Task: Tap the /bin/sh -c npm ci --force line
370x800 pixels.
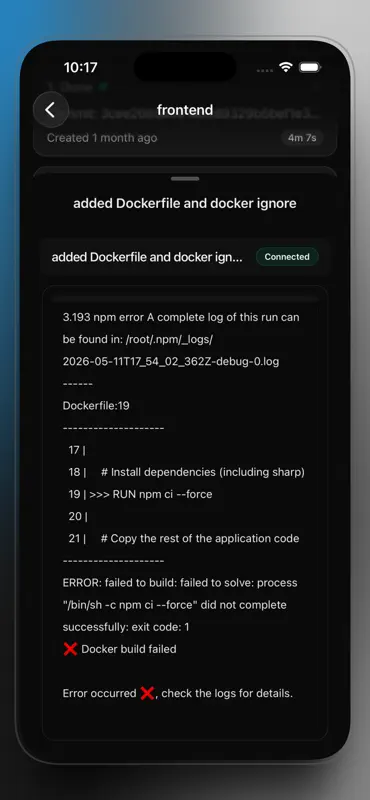Action: 175,605
